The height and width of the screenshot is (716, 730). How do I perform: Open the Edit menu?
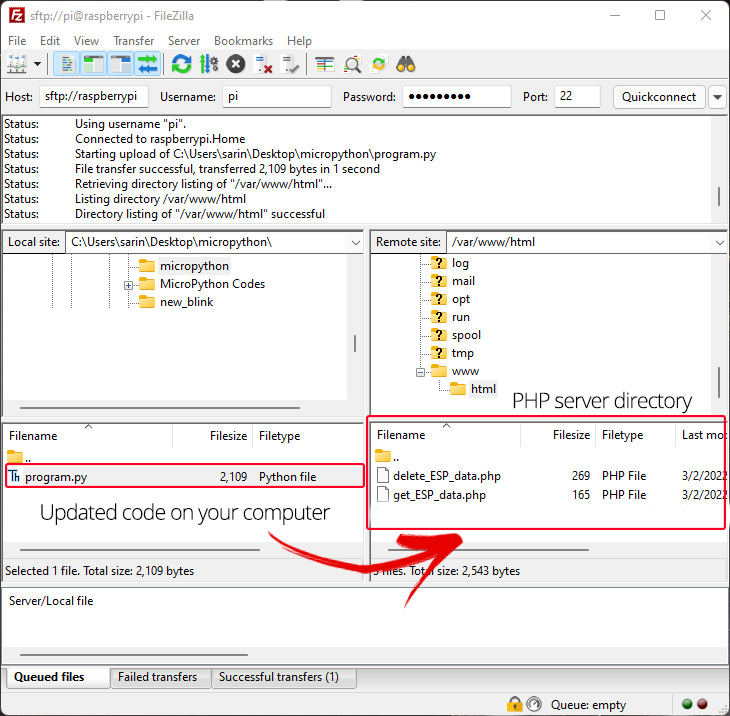click(x=50, y=41)
